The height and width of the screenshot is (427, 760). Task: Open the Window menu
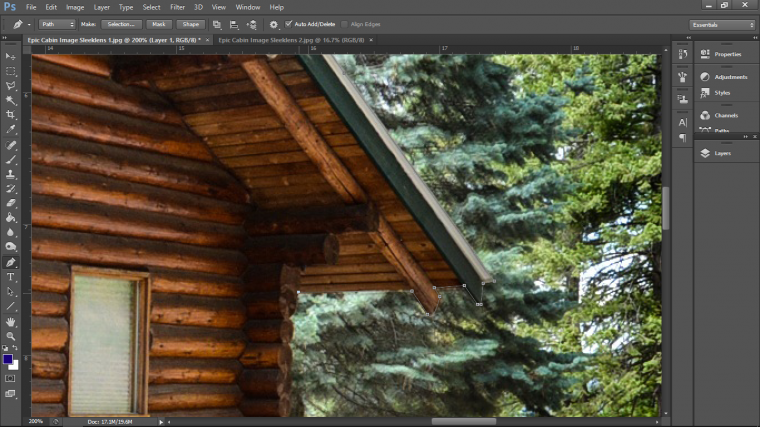click(x=248, y=7)
